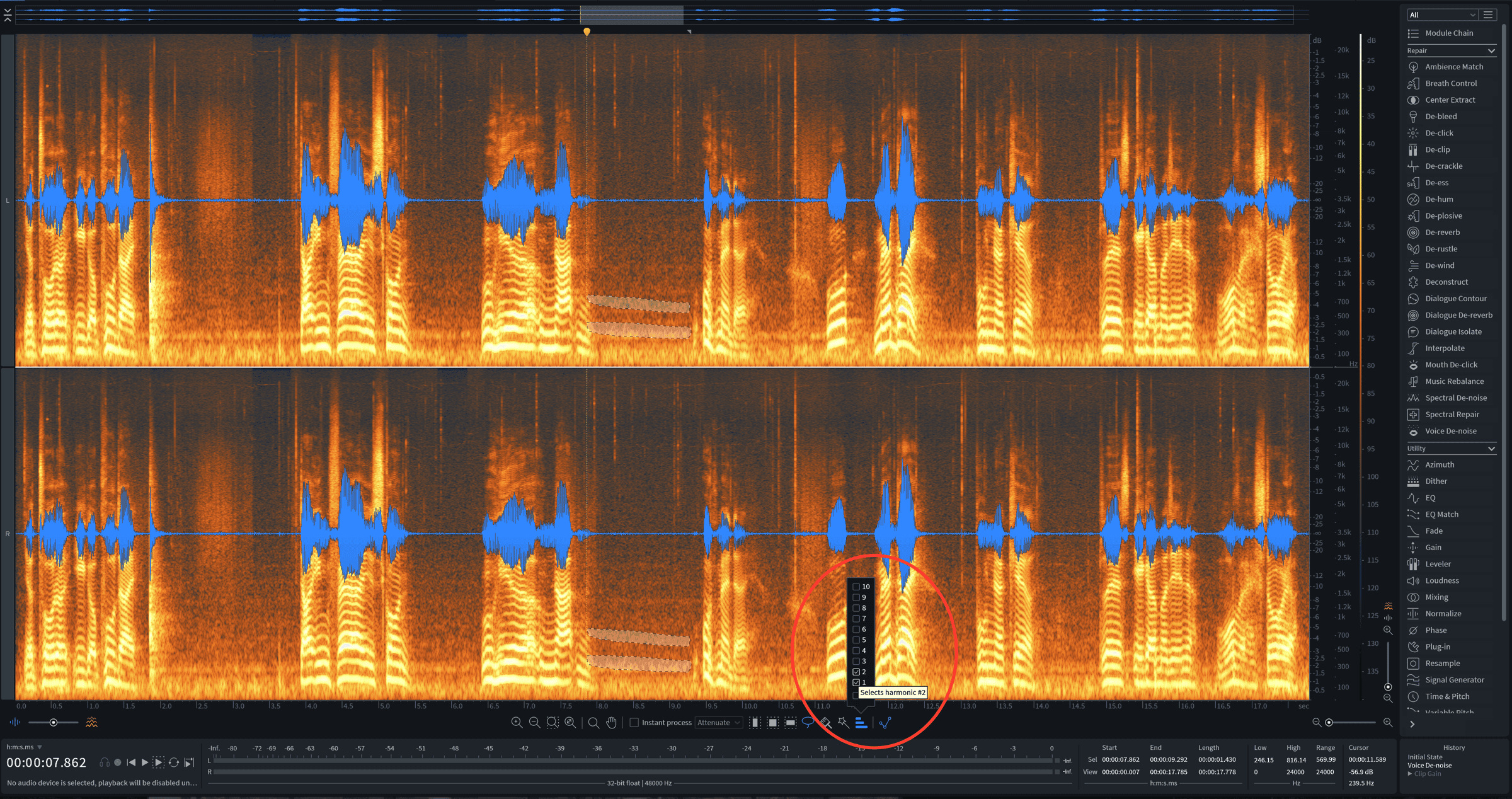Click the horizontal zoom in magnifier icon

(1388, 722)
